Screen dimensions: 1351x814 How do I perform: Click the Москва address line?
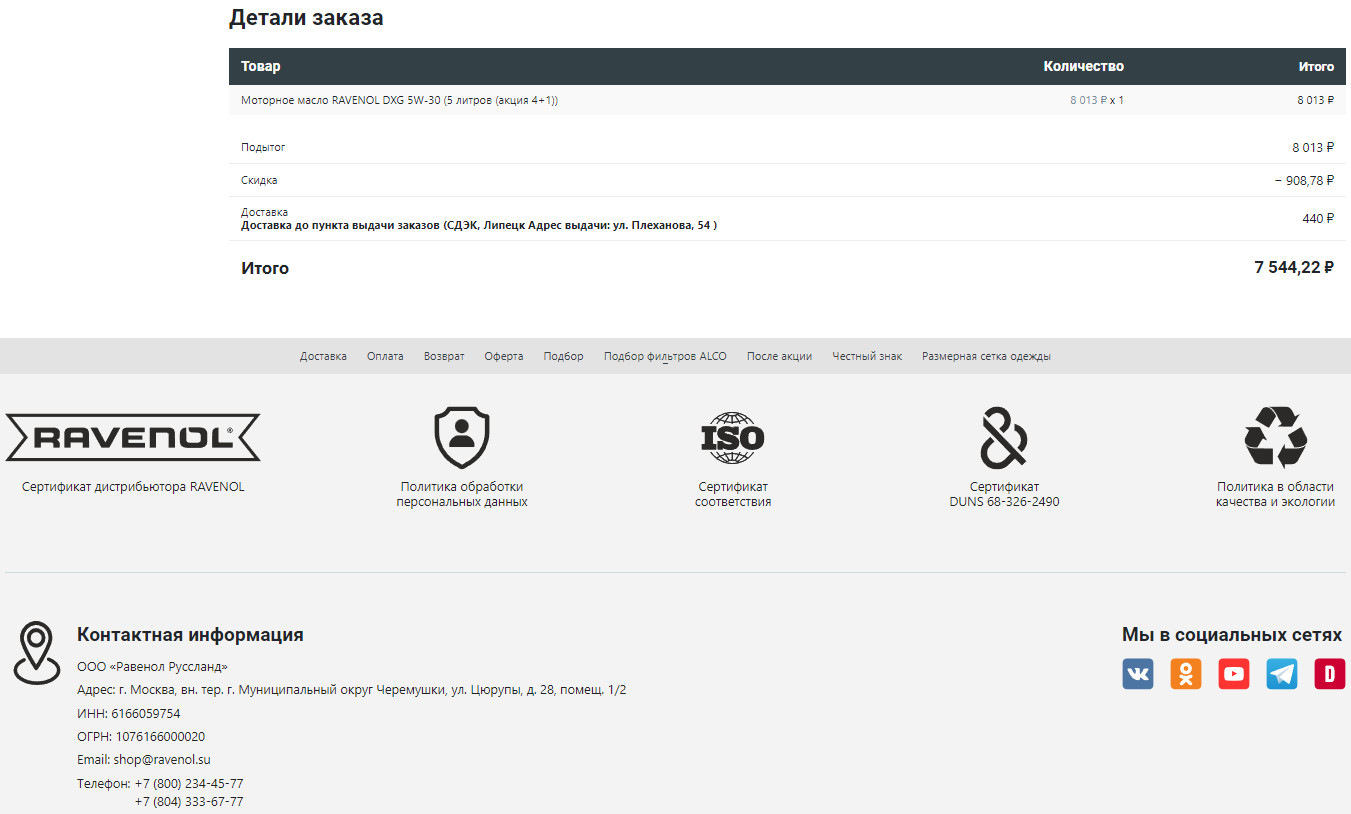tap(352, 690)
